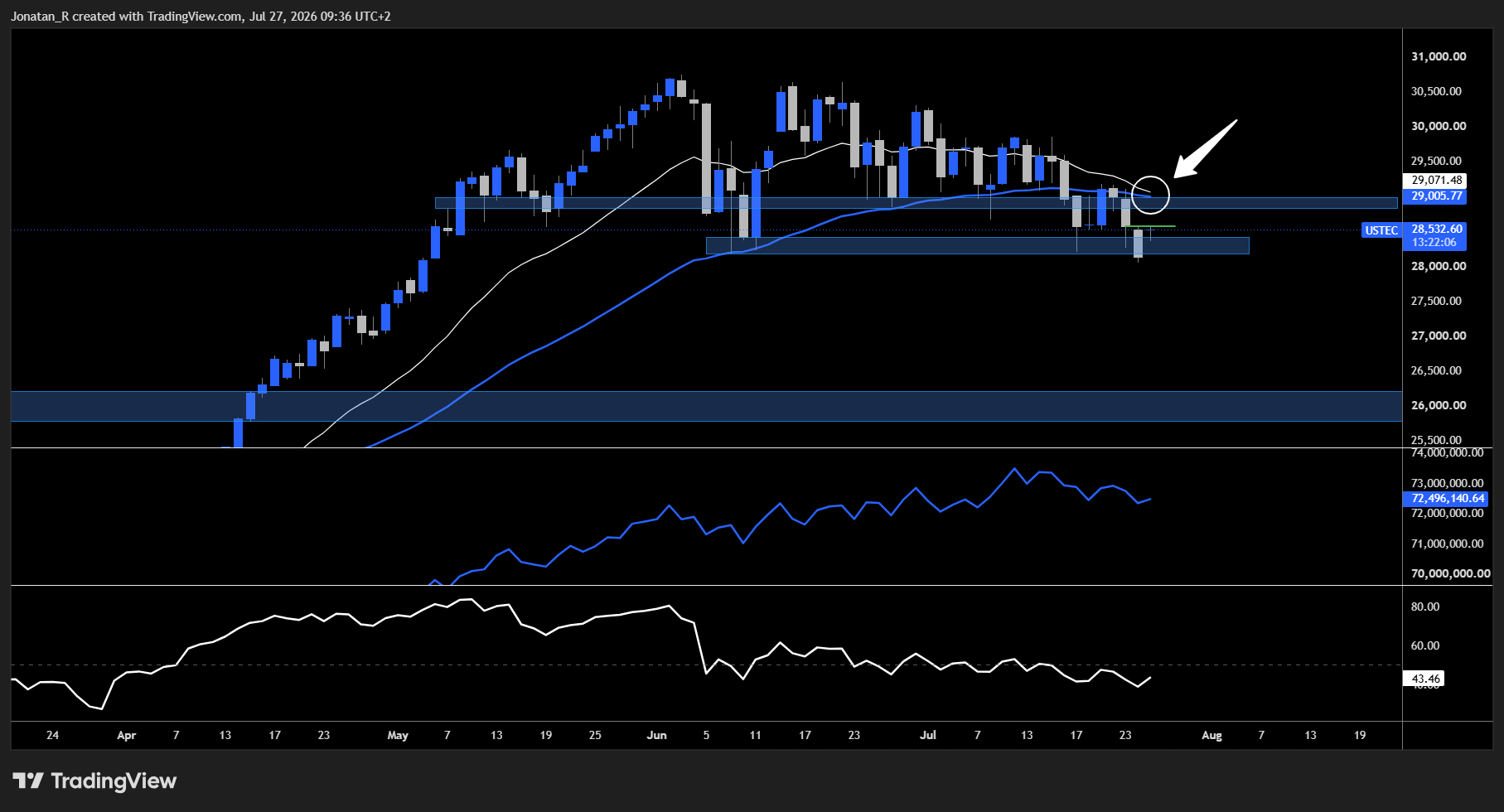Click the 60.00 RSI axis label

1425,645
